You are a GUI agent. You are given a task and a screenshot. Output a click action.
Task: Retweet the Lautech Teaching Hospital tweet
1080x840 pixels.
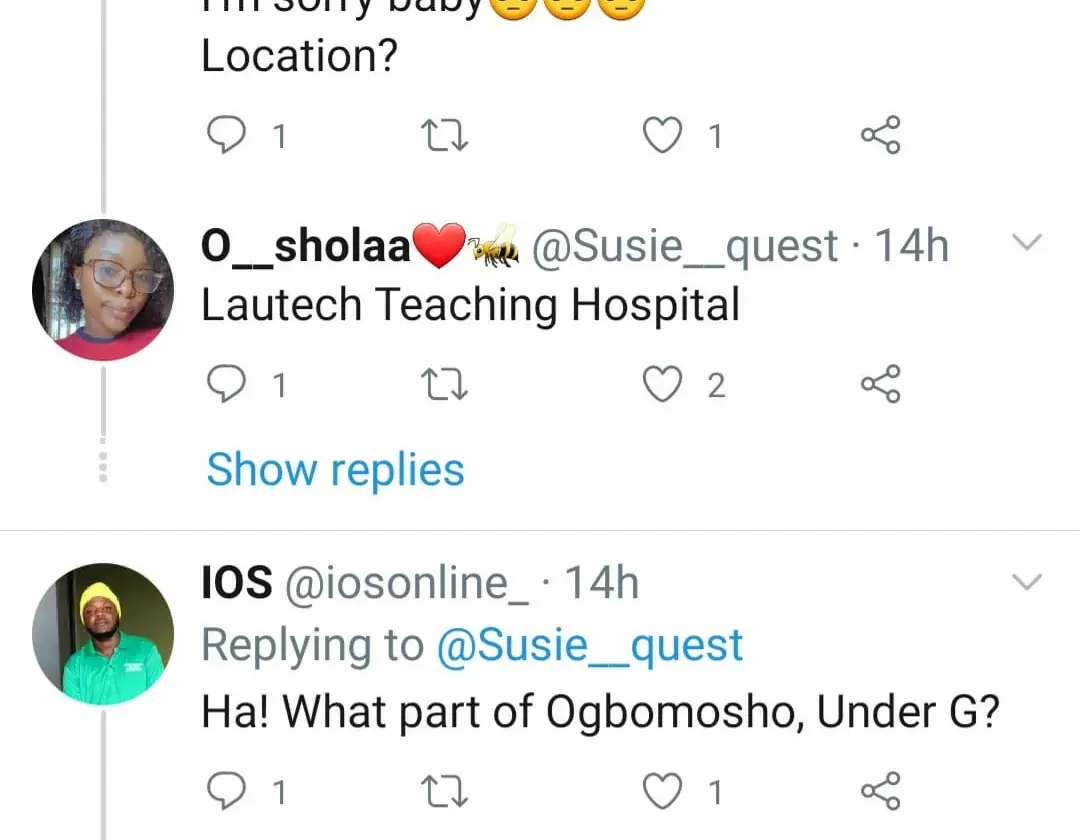tap(445, 385)
